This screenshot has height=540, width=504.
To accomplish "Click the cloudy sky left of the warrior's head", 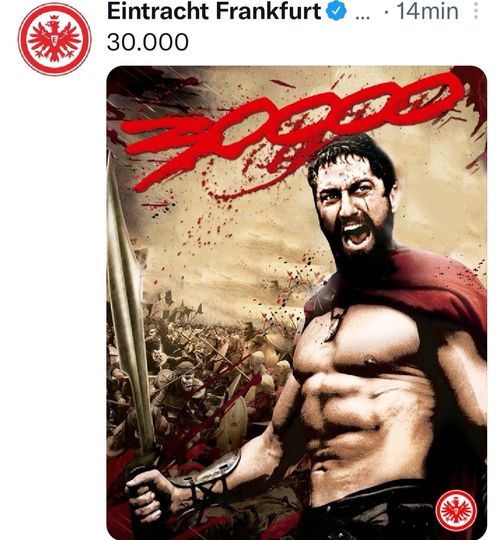I will 241,241.
